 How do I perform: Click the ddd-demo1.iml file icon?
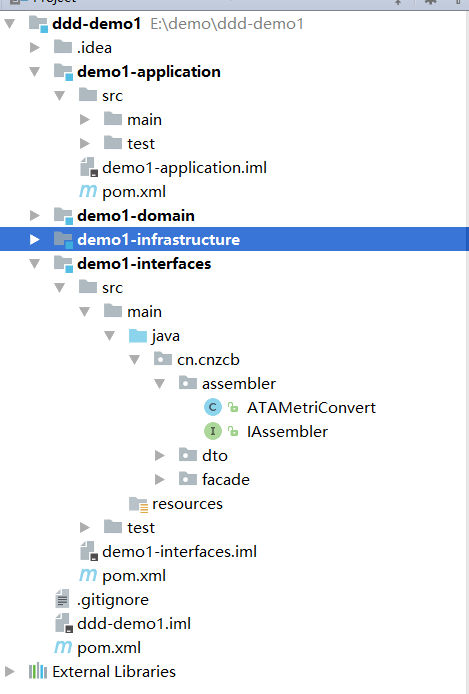pyautogui.click(x=64, y=623)
